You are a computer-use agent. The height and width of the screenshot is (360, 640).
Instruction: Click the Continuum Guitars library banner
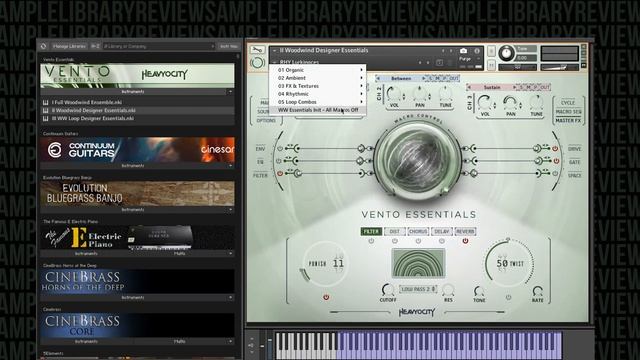pos(138,150)
